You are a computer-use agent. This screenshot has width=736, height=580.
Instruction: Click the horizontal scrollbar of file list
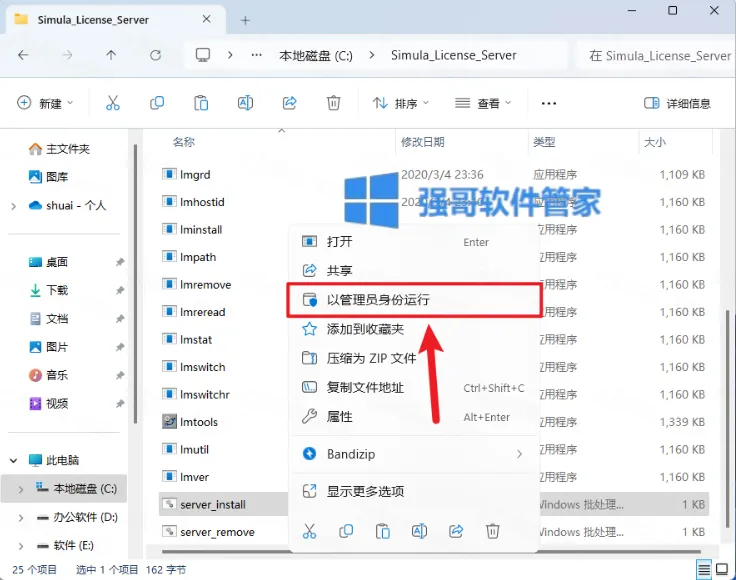point(431,551)
